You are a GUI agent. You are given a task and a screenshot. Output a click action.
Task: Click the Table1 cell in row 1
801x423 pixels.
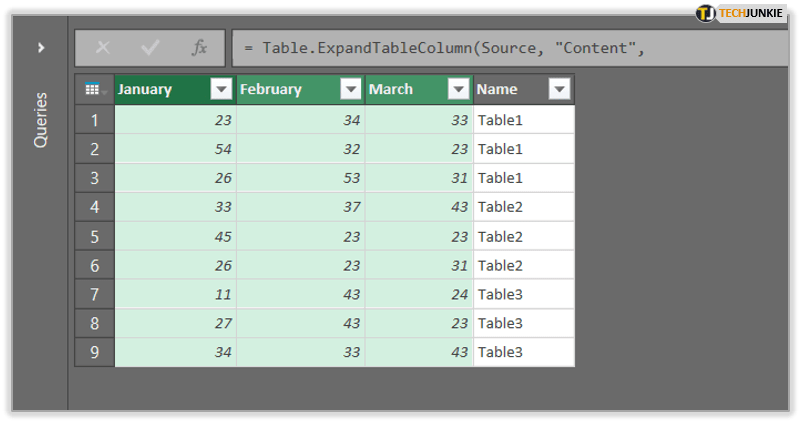pyautogui.click(x=522, y=120)
